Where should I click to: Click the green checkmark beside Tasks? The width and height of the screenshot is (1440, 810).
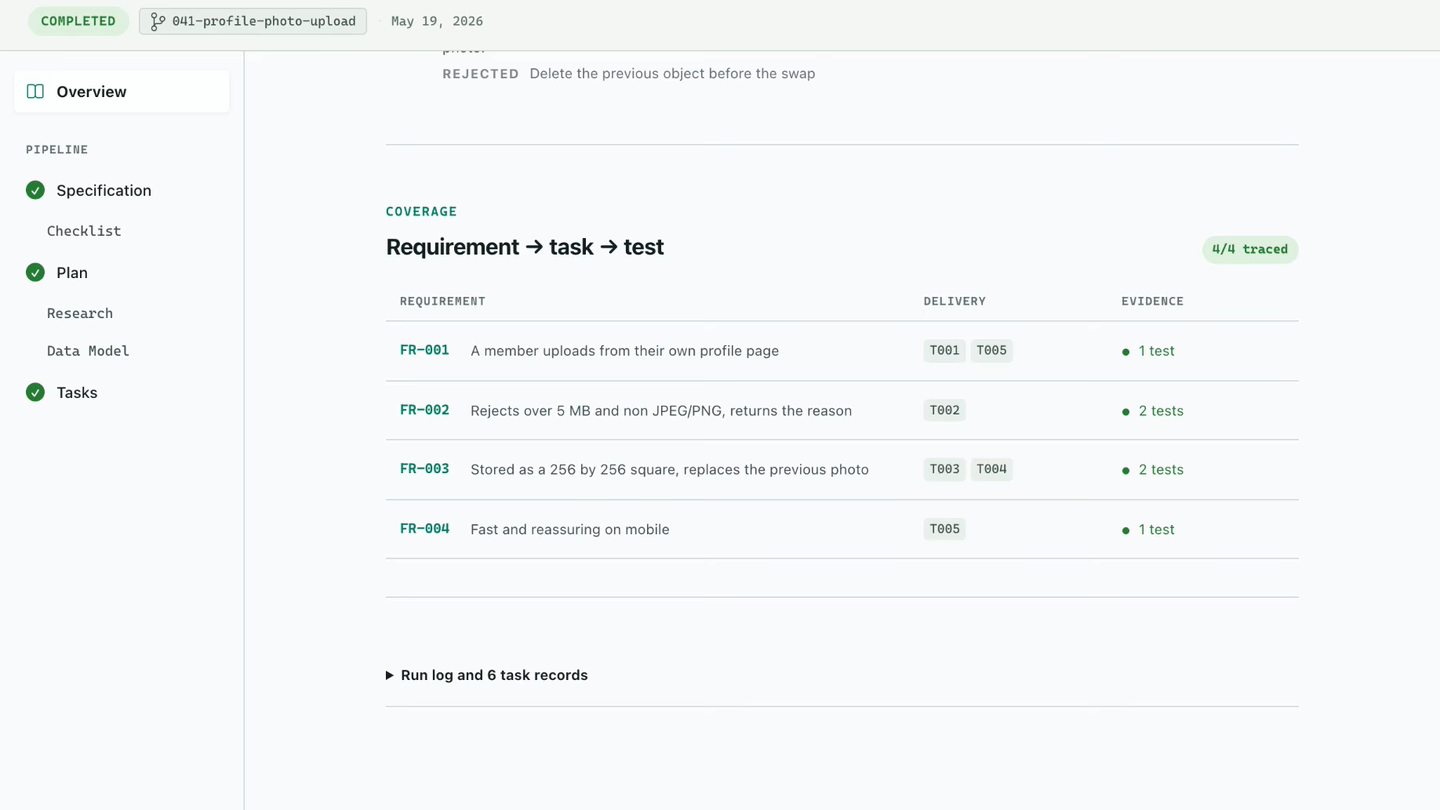35,392
